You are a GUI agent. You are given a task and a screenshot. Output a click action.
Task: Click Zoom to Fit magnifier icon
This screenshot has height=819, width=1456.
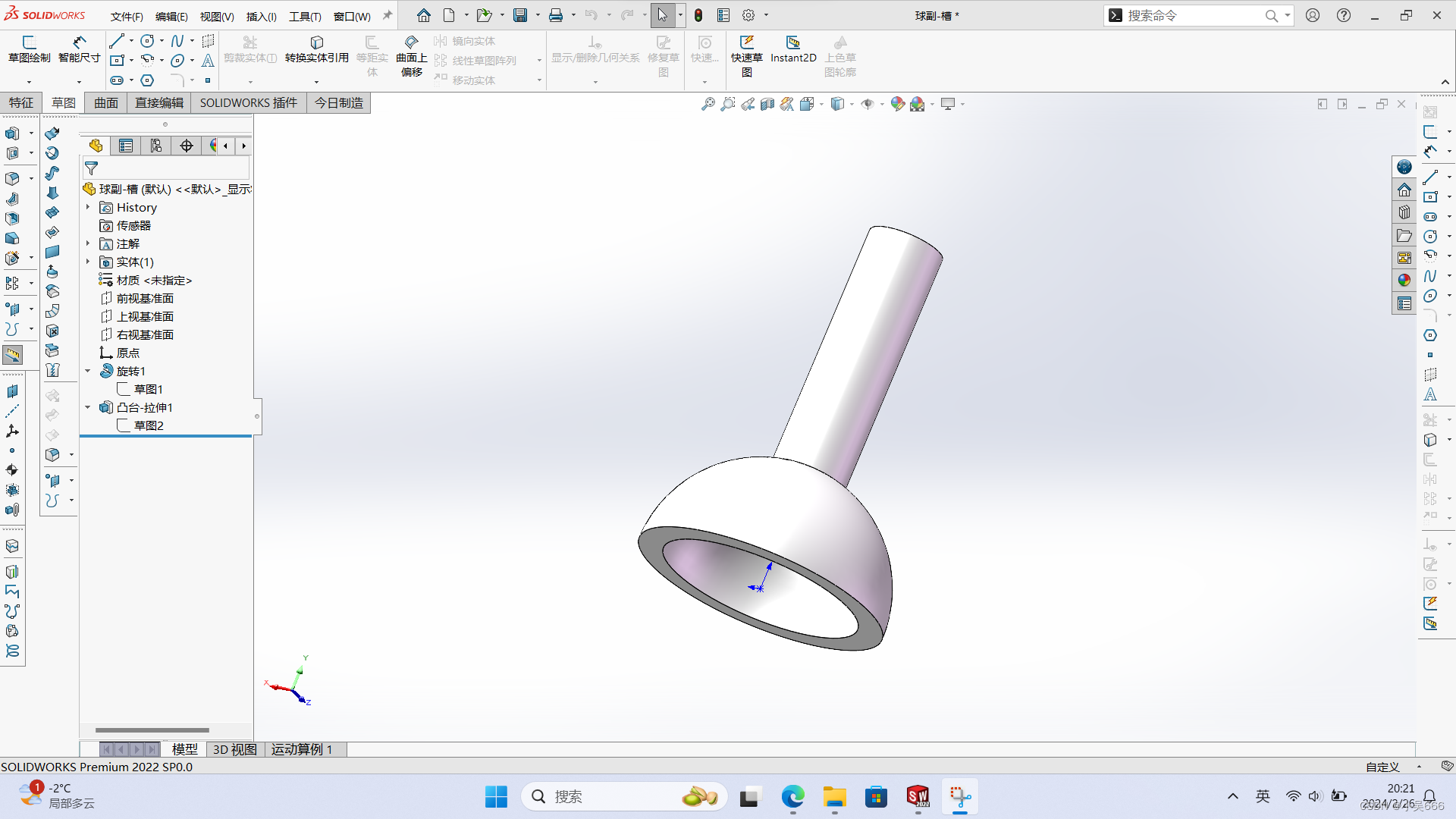tap(708, 104)
